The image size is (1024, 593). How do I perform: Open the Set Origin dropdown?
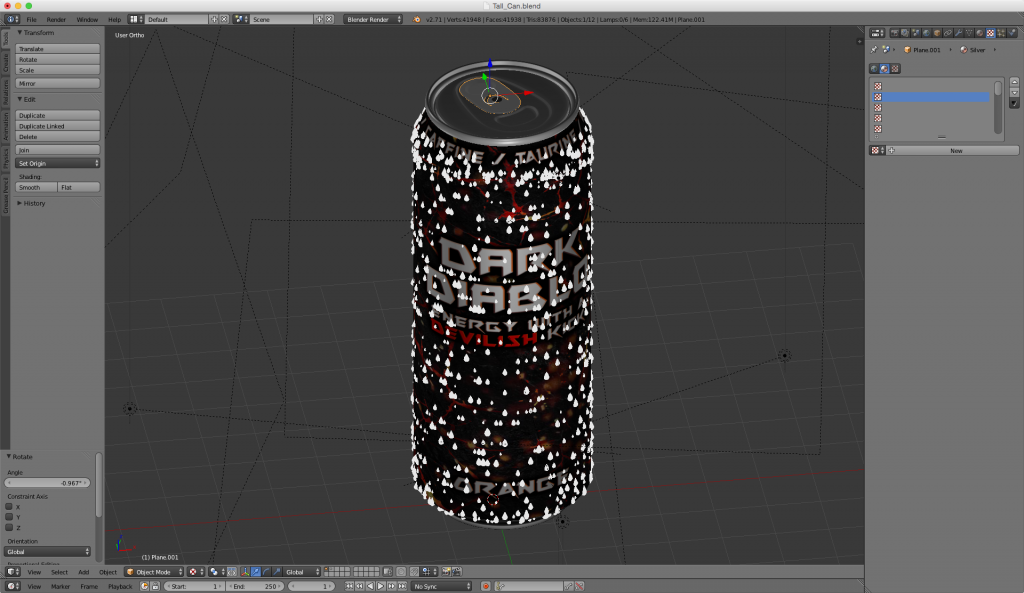coord(58,163)
